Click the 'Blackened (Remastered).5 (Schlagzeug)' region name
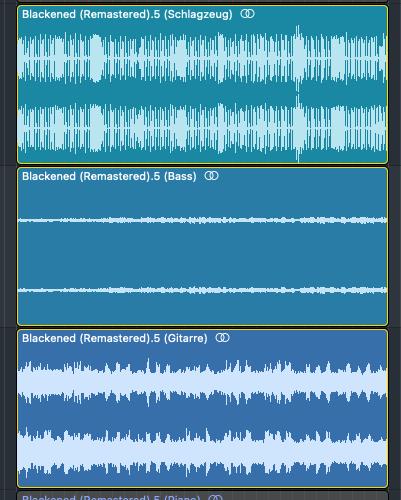 [x=127, y=14]
